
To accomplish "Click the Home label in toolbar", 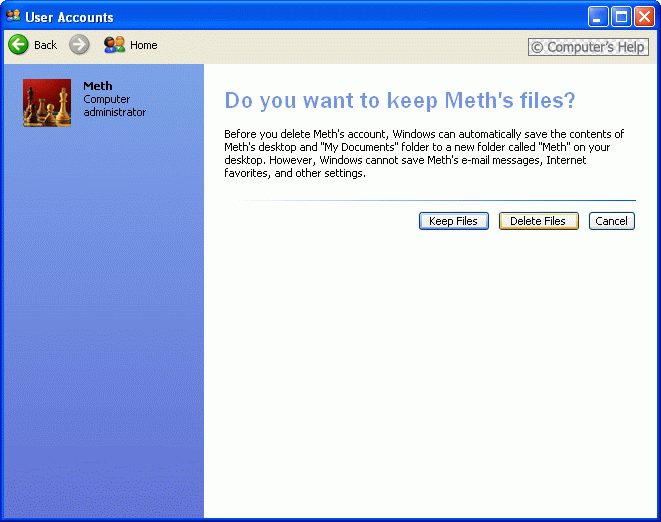I will [144, 45].
